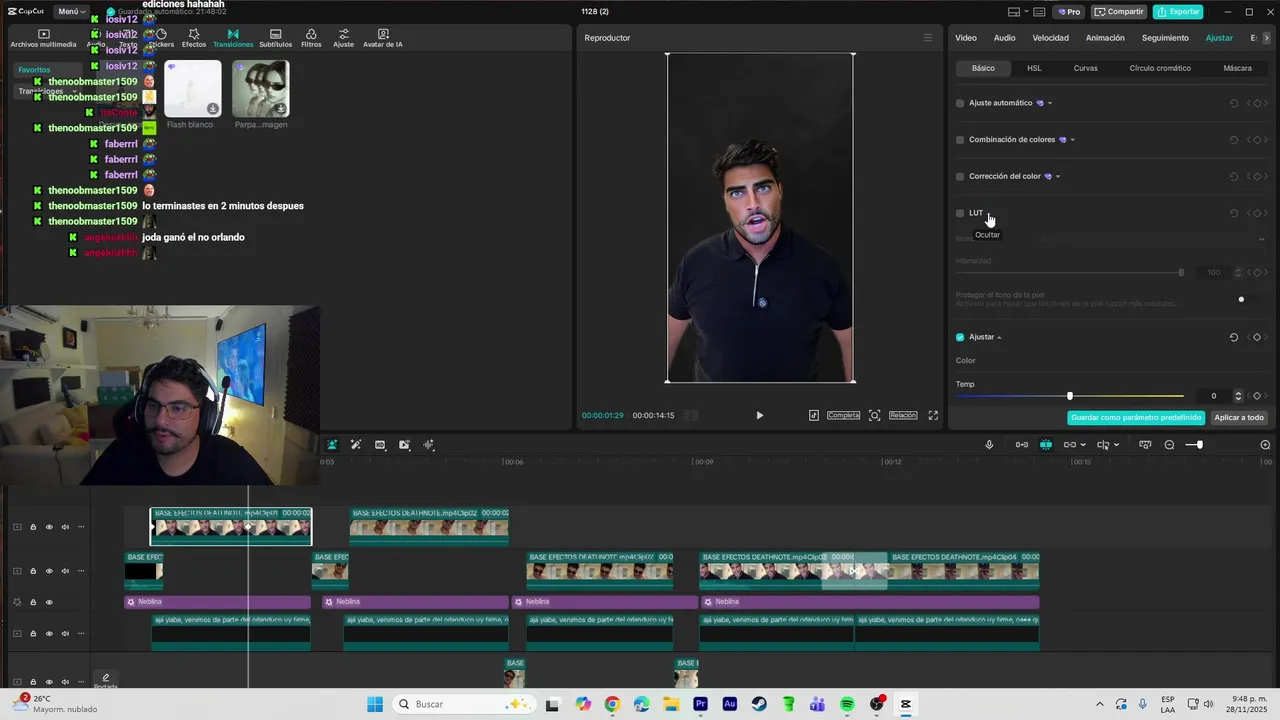Switch to the Audio inspector tab
This screenshot has height=720, width=1280.
[1004, 38]
